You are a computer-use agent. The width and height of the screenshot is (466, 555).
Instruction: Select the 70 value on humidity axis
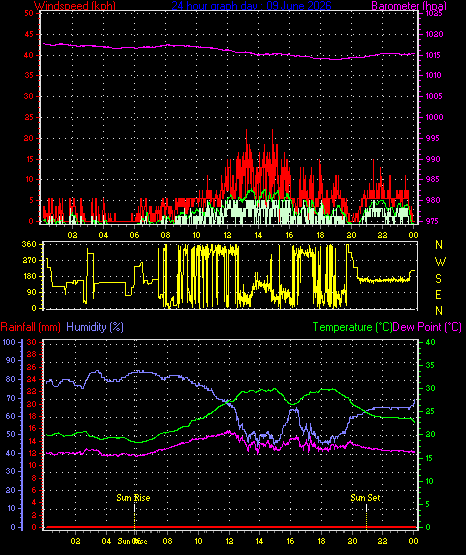coord(11,398)
